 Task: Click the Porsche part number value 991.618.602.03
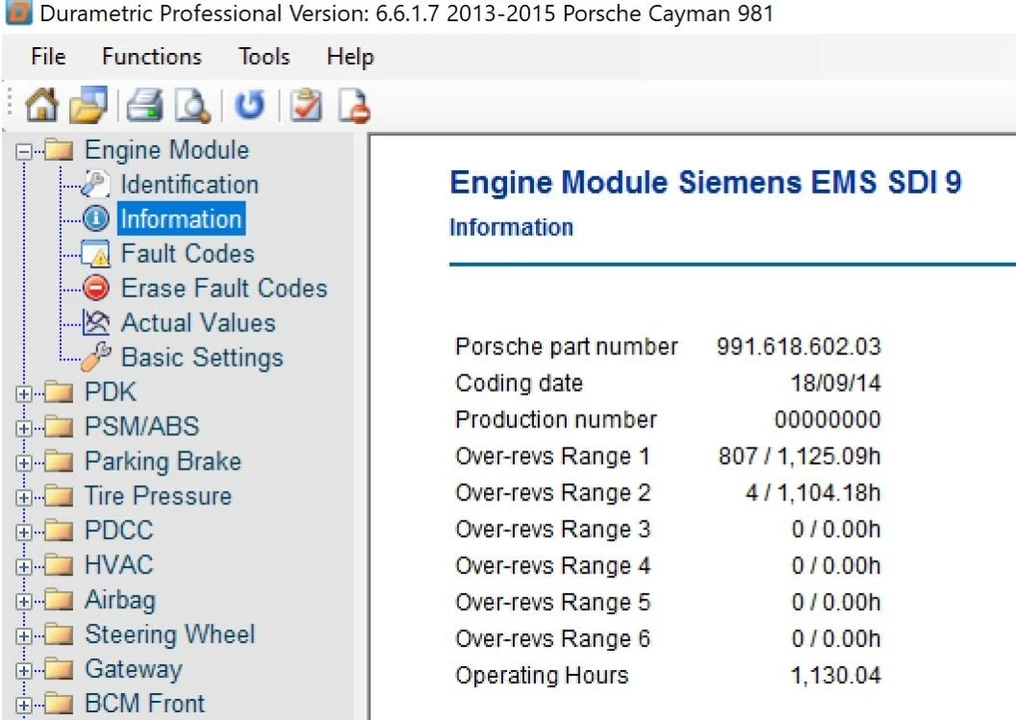[x=798, y=346]
